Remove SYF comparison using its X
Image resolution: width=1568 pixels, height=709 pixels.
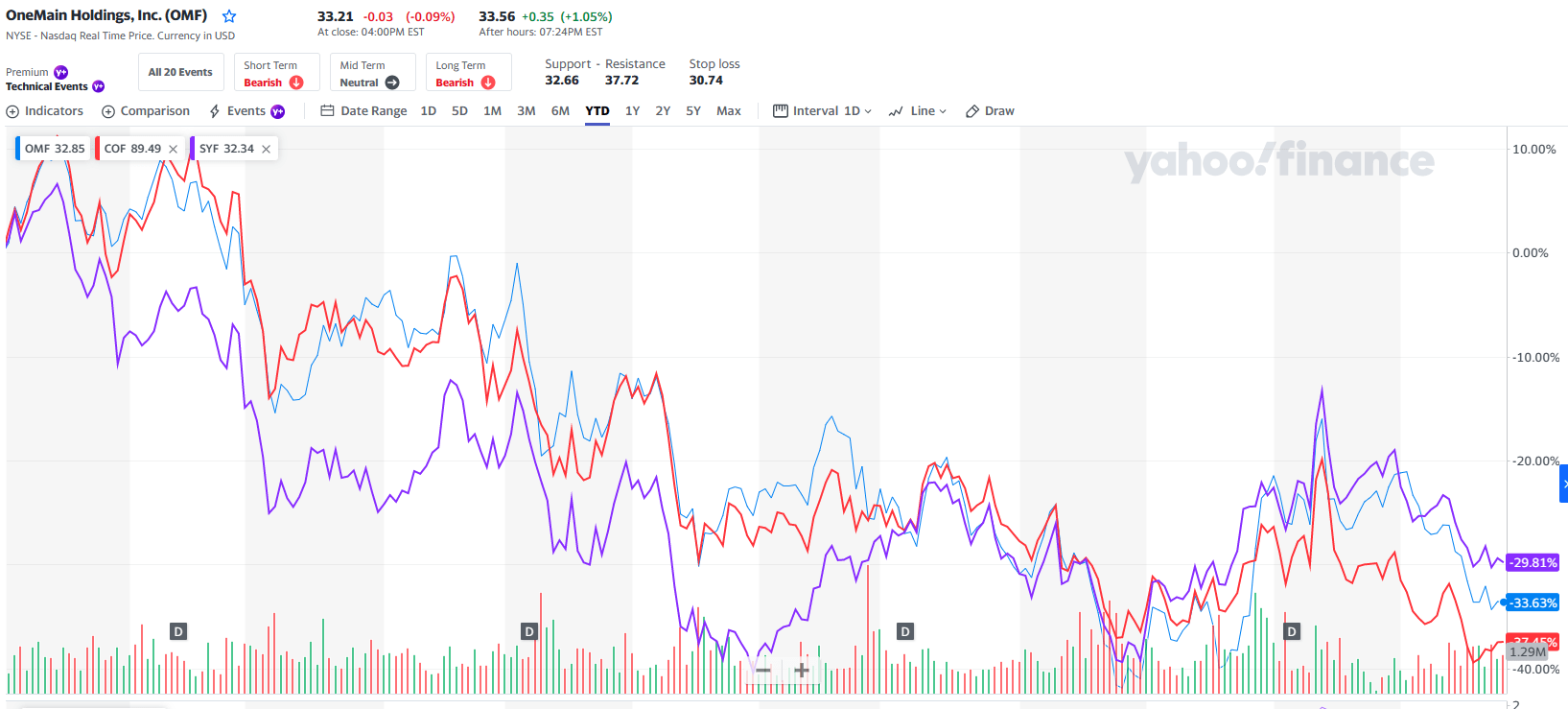(266, 149)
